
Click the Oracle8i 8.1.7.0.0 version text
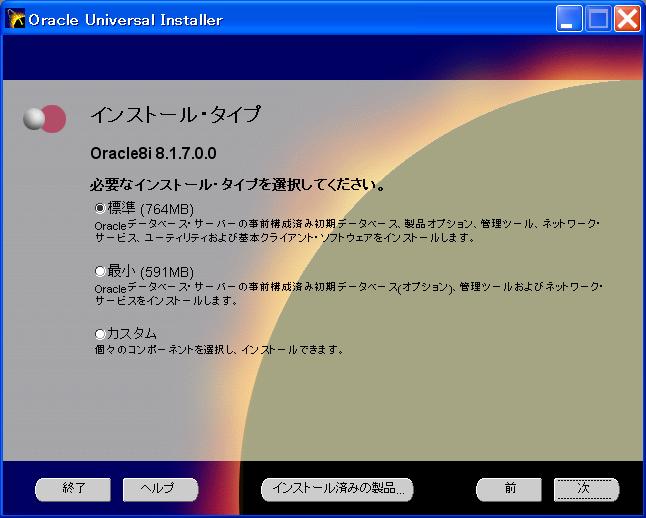pos(153,153)
